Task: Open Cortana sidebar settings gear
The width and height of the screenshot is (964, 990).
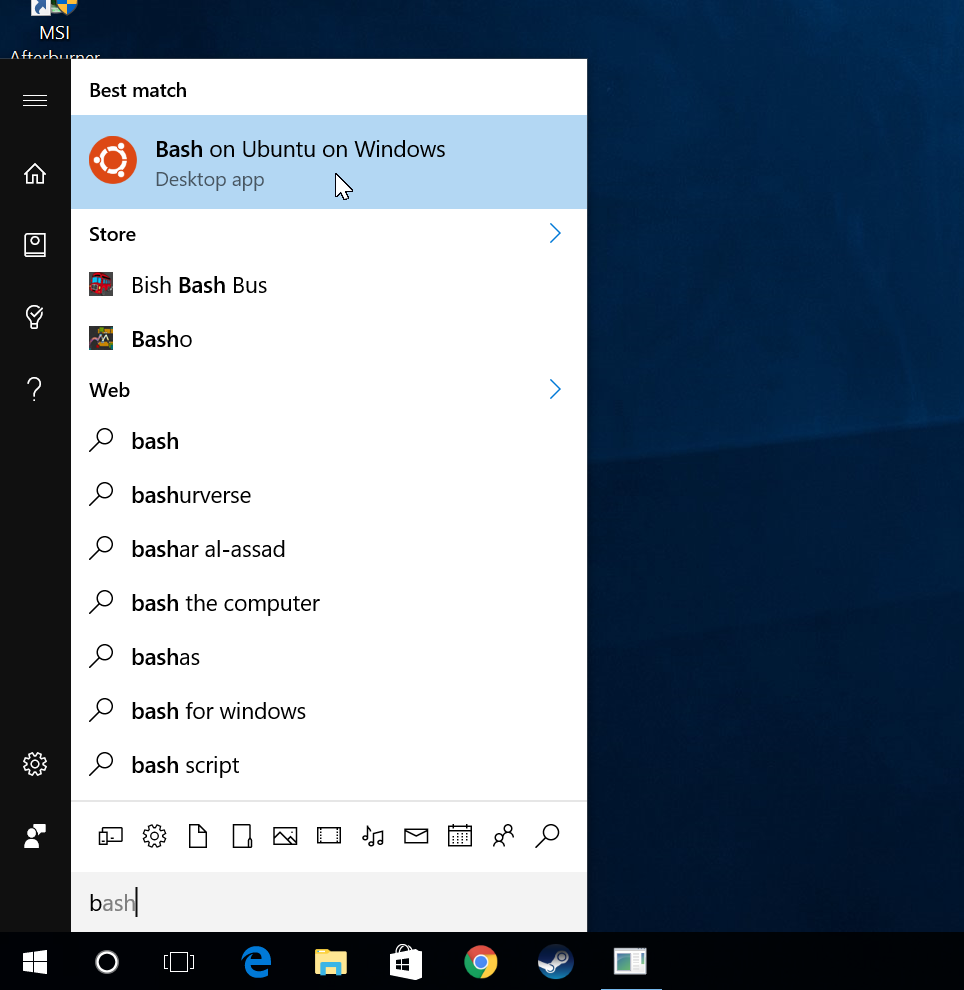Action: (35, 764)
